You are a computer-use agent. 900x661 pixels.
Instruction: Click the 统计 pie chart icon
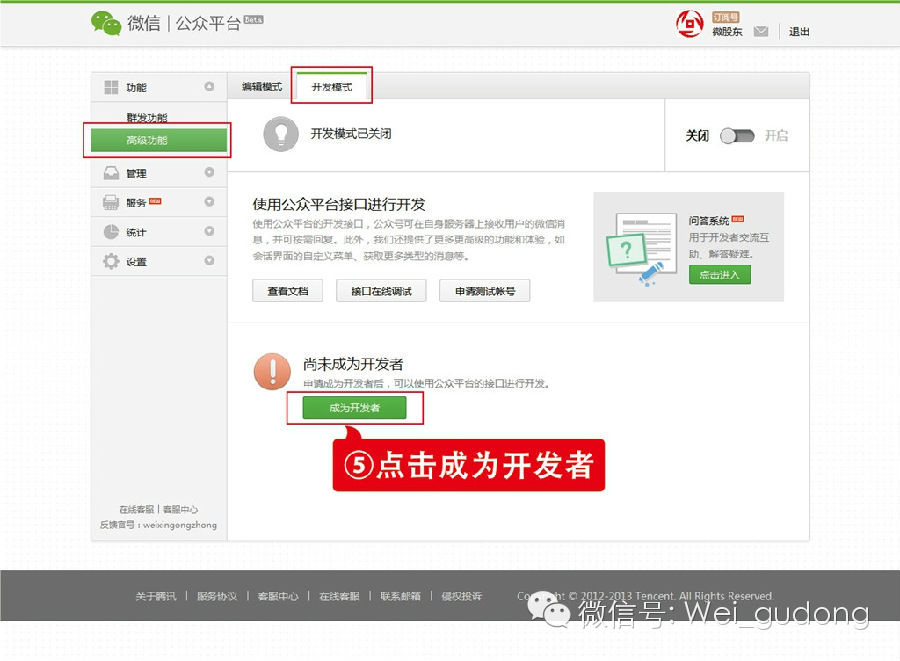coord(111,232)
